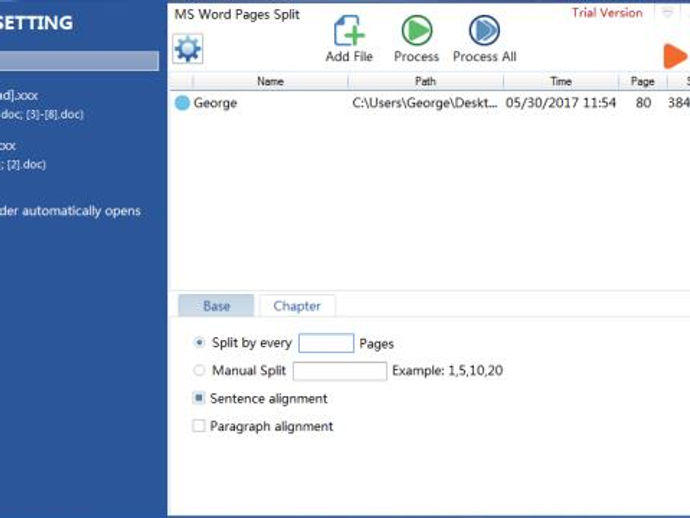Start the Process green play button

[x=416, y=30]
